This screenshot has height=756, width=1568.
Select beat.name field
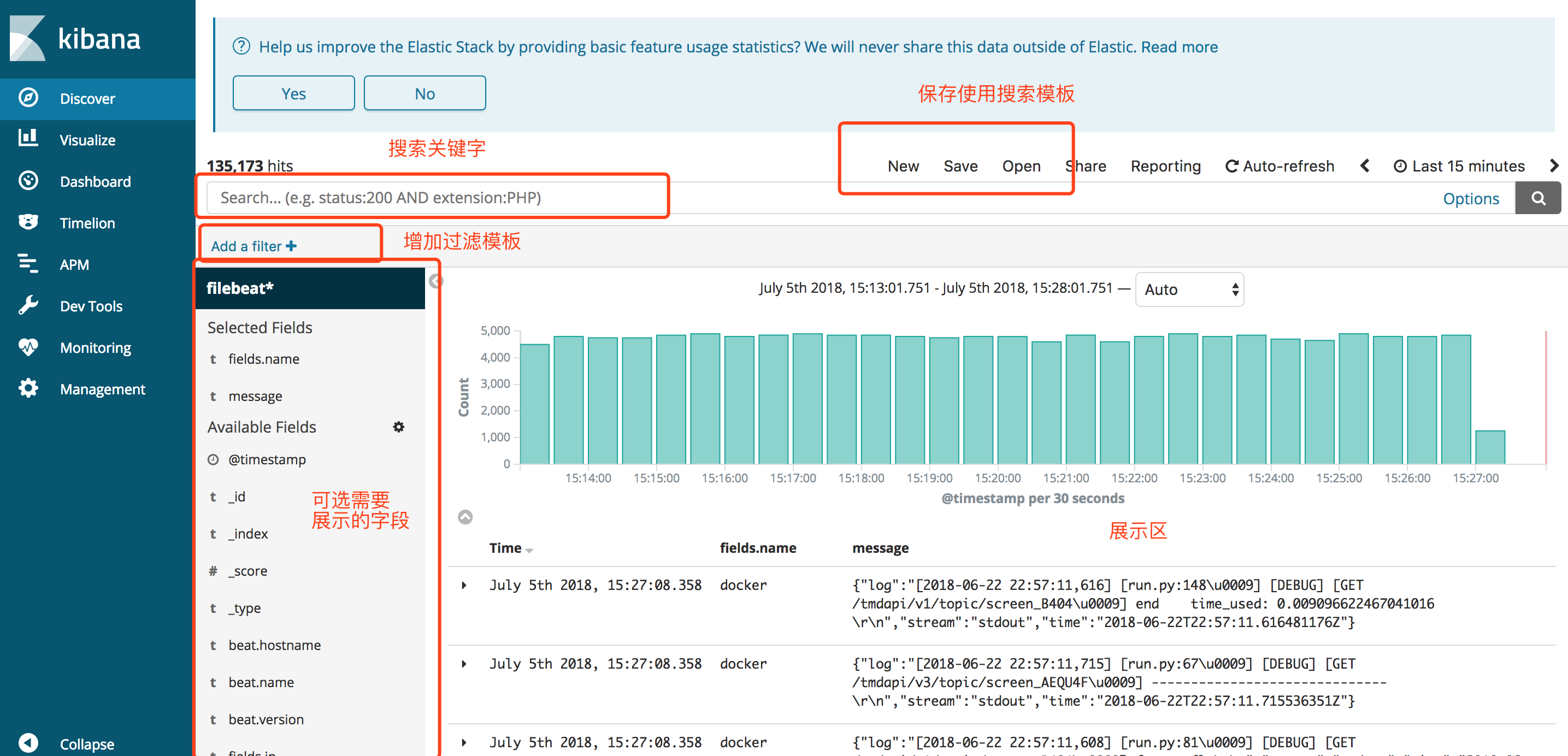(261, 682)
